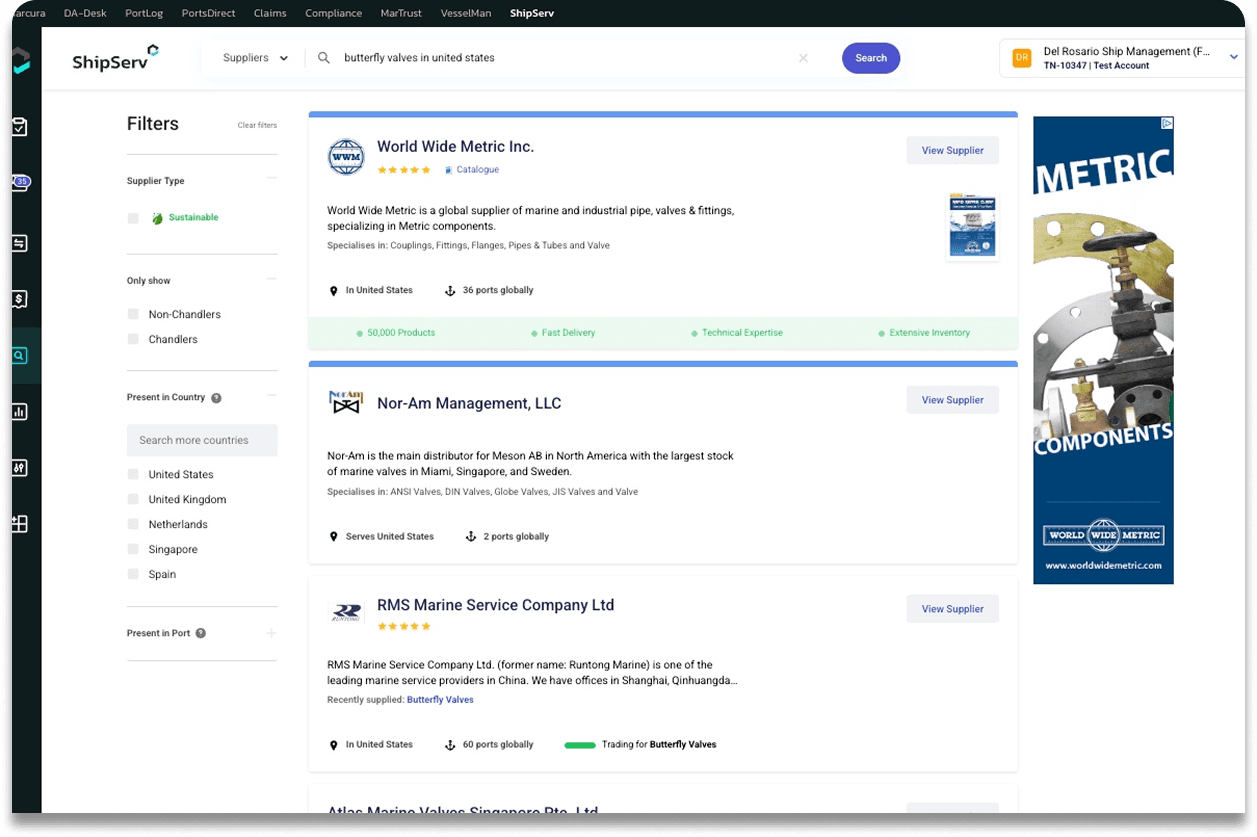1257x837 pixels.
Task: Tick the Sustainable supplier type checkbox
Action: coord(133,218)
